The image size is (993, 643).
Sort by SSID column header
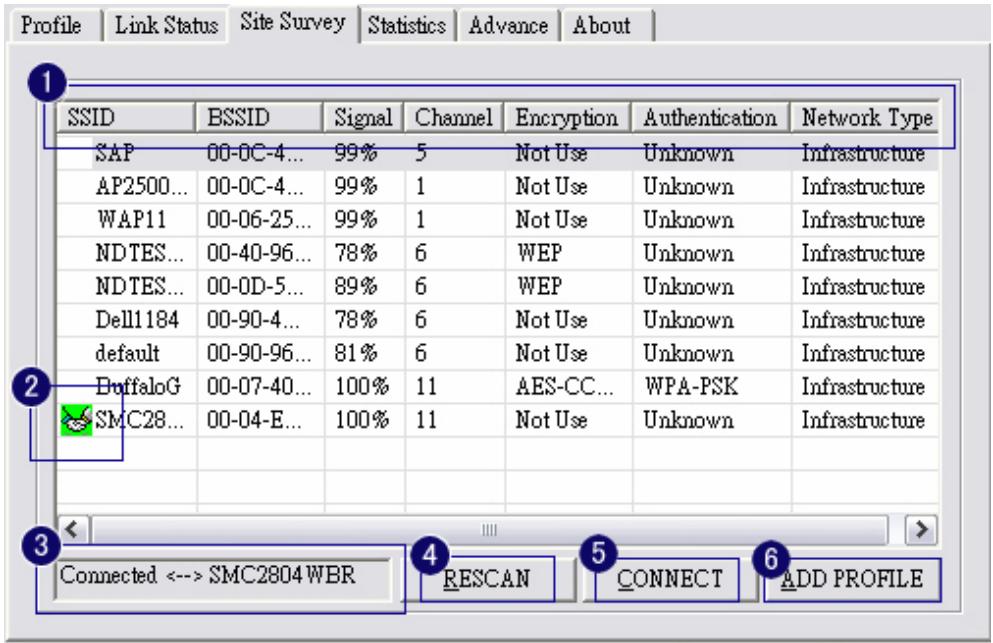tap(126, 118)
